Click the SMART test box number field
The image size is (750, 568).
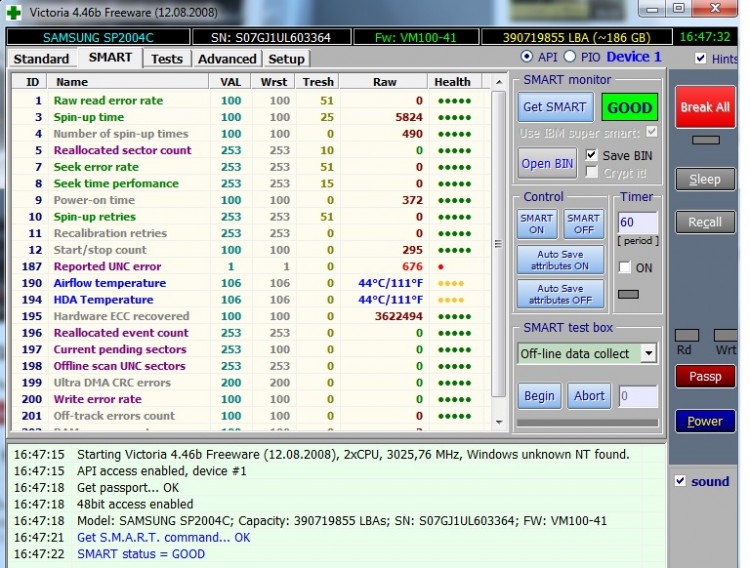tap(638, 396)
